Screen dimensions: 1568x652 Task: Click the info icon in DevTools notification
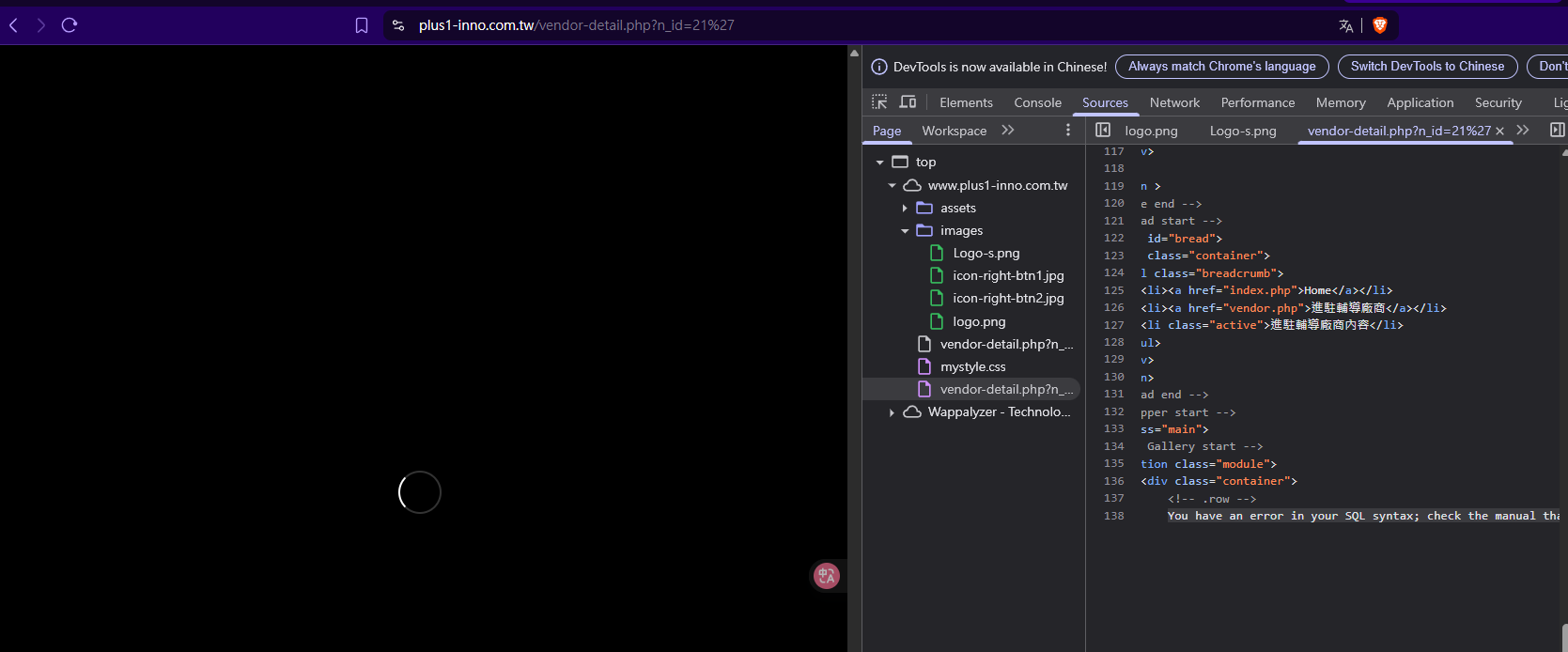tap(879, 67)
